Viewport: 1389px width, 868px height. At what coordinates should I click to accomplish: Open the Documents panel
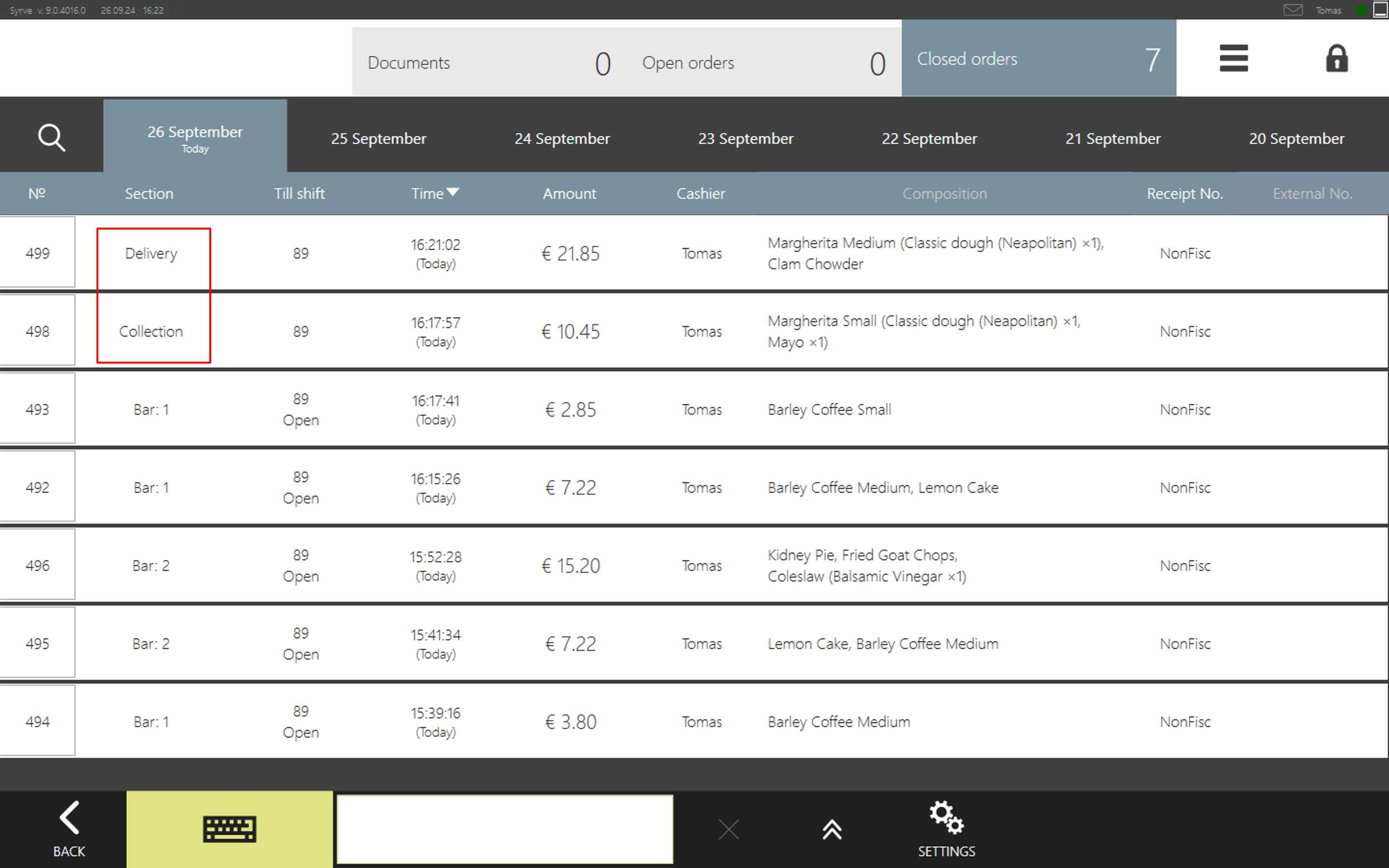[x=488, y=63]
